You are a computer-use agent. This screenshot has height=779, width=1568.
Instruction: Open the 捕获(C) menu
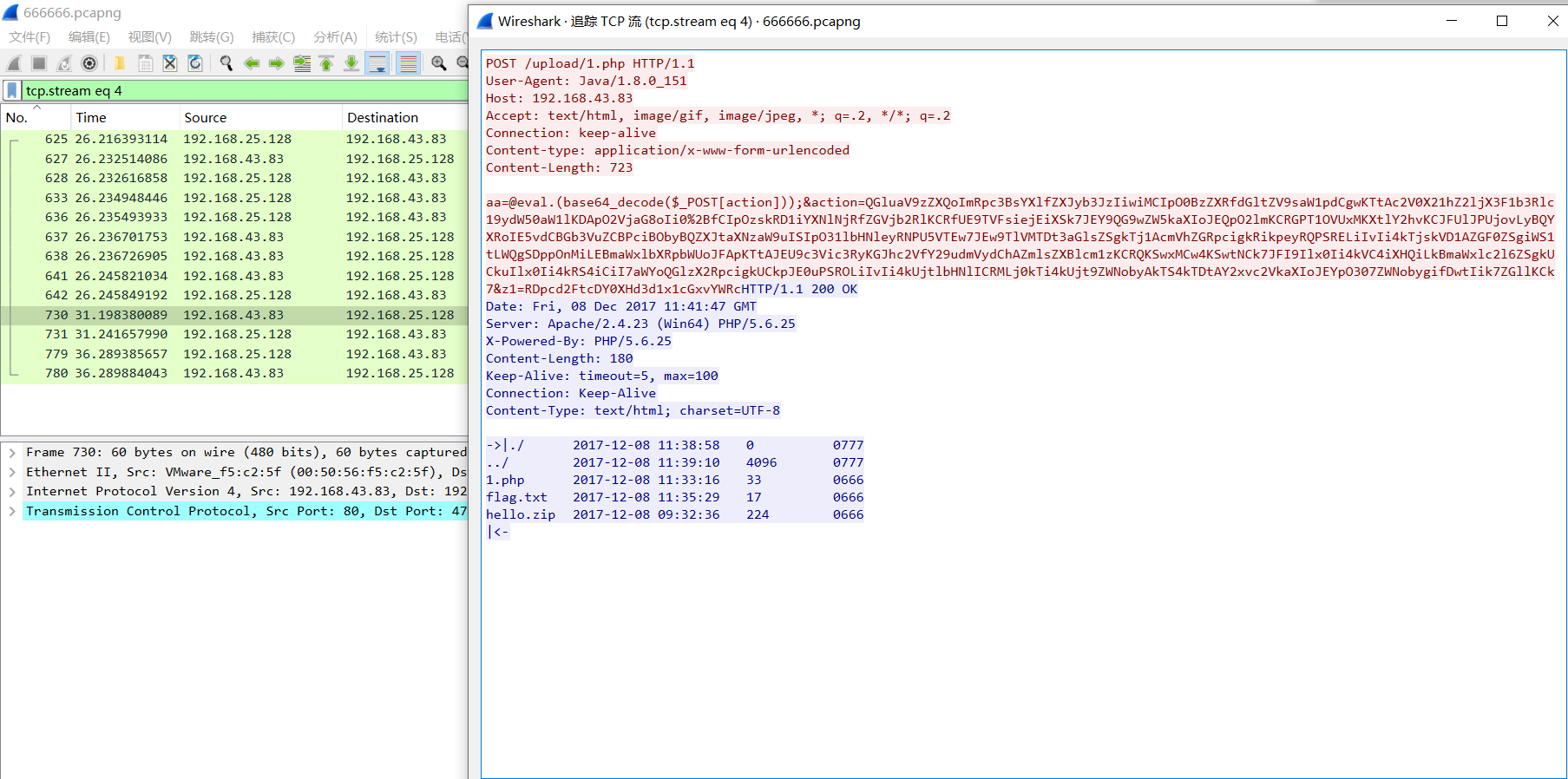273,36
